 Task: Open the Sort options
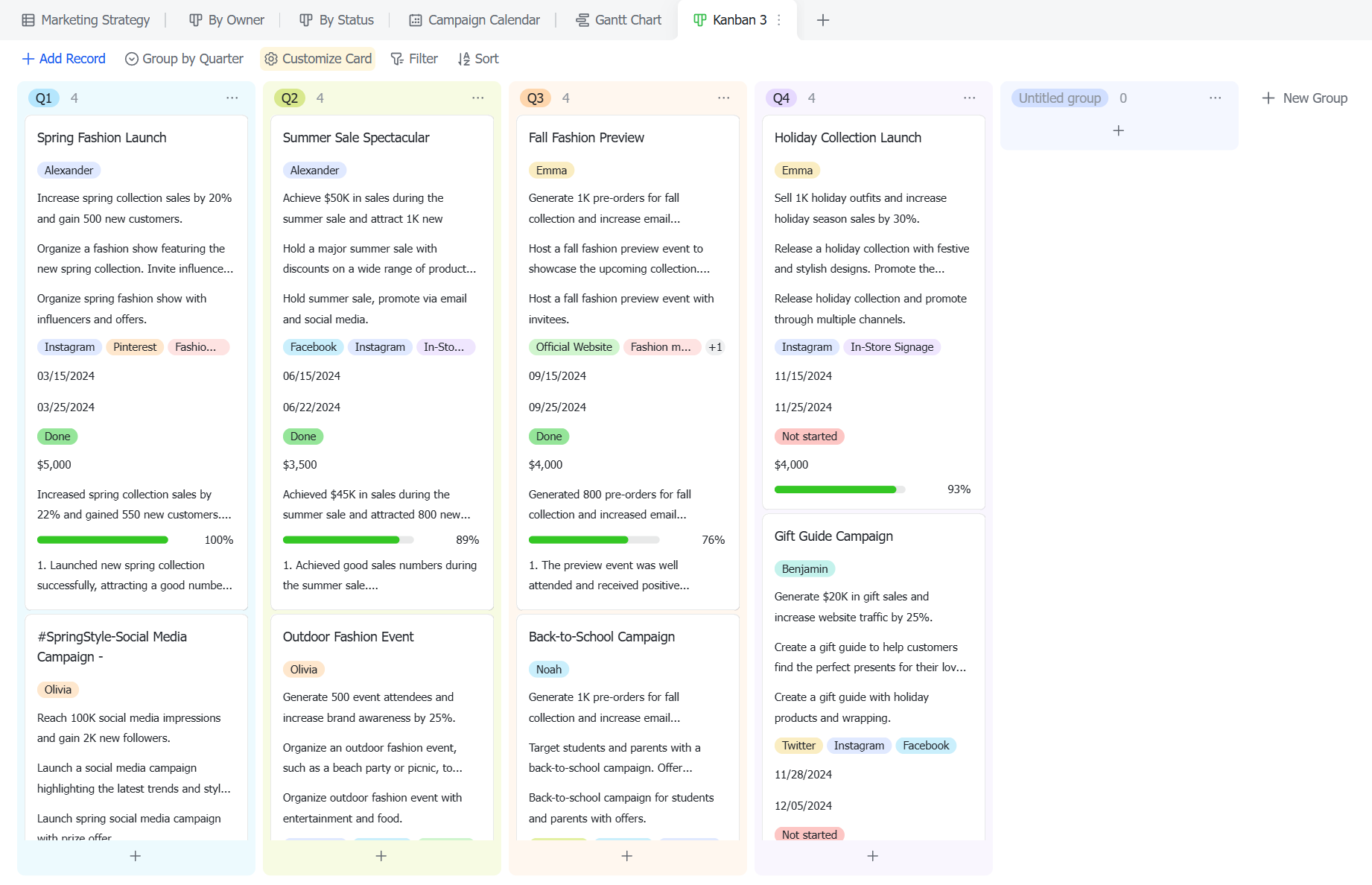pyautogui.click(x=478, y=59)
